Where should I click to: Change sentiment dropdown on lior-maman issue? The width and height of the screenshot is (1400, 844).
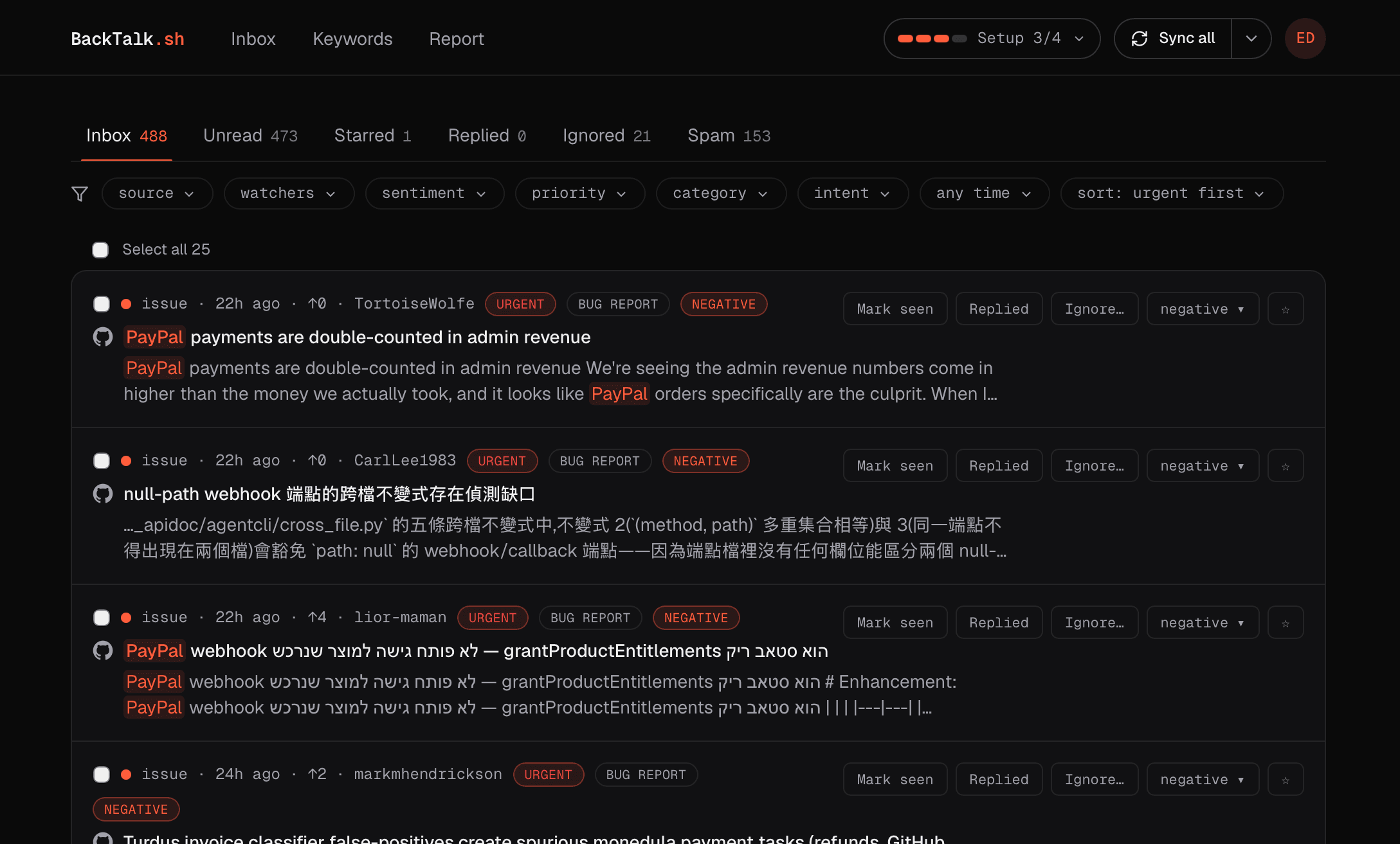coord(1203,623)
